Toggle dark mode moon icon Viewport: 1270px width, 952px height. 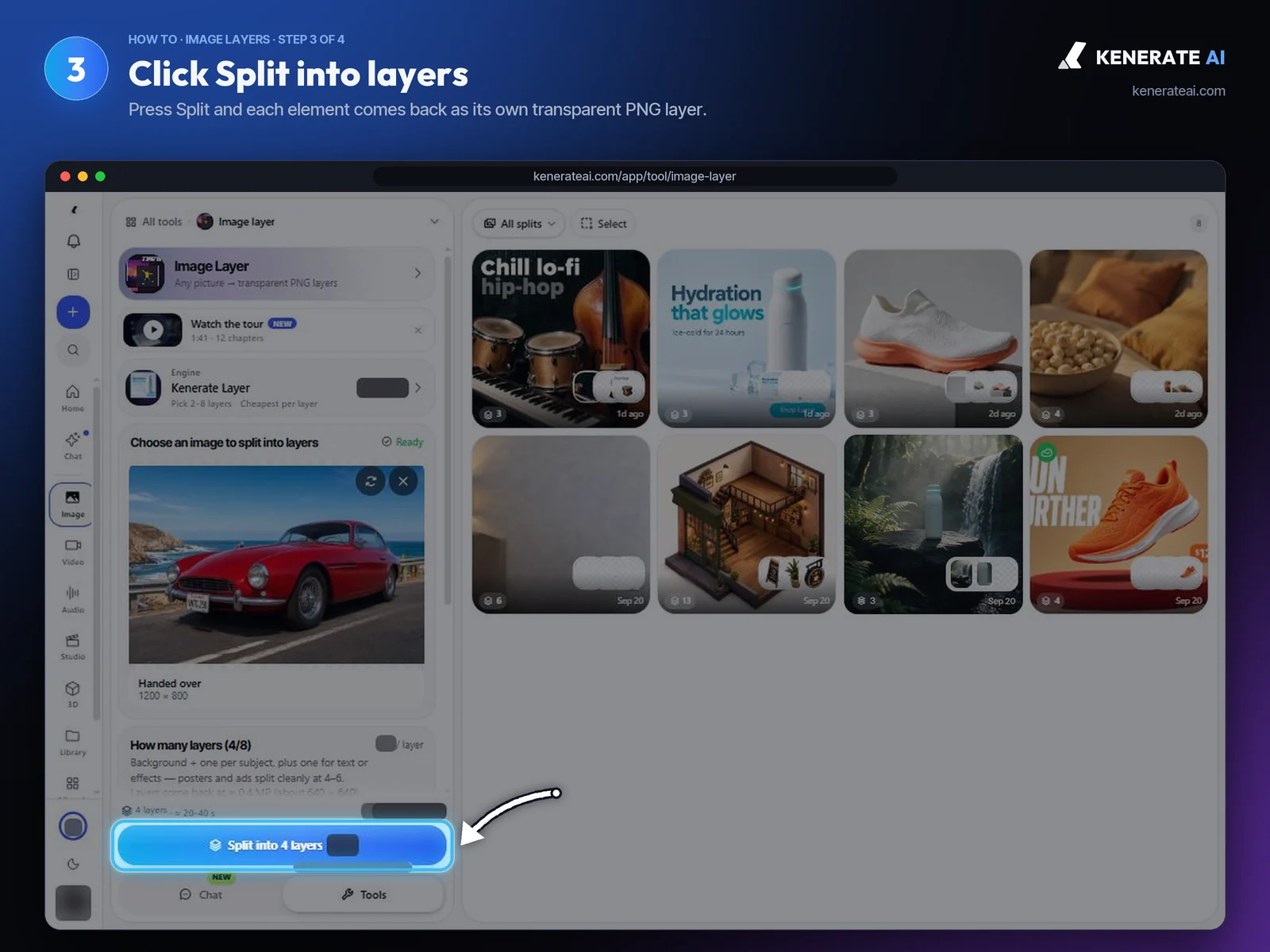coord(73,864)
